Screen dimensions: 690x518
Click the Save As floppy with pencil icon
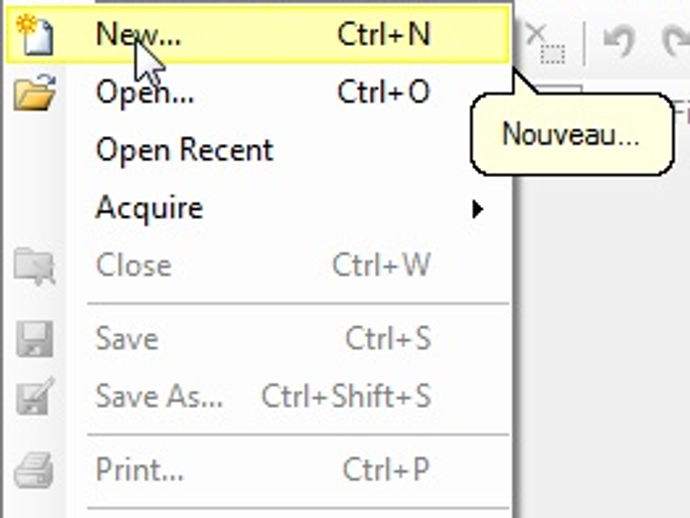click(x=35, y=396)
